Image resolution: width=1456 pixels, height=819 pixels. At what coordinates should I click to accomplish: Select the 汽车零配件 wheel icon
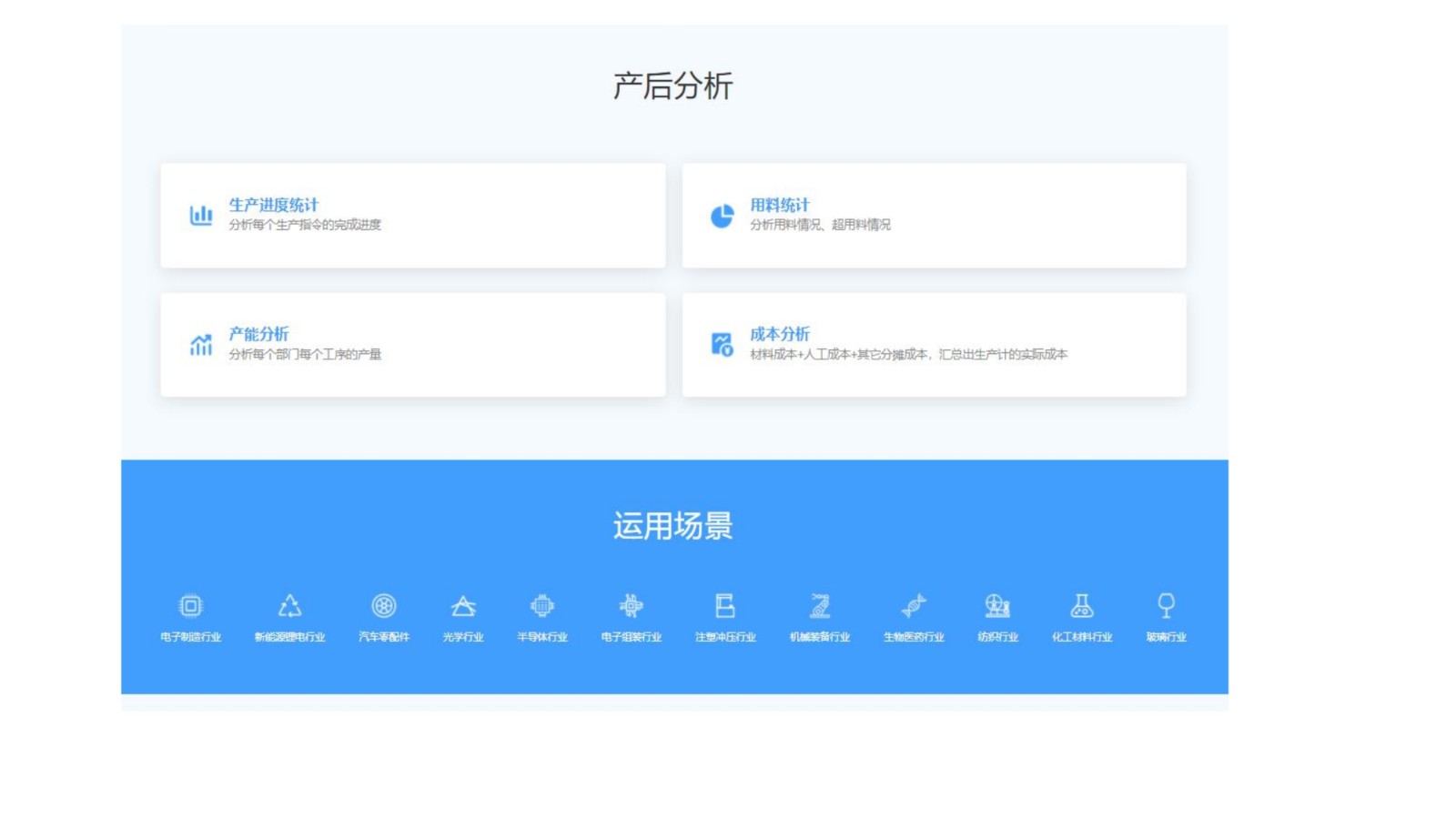point(384,606)
